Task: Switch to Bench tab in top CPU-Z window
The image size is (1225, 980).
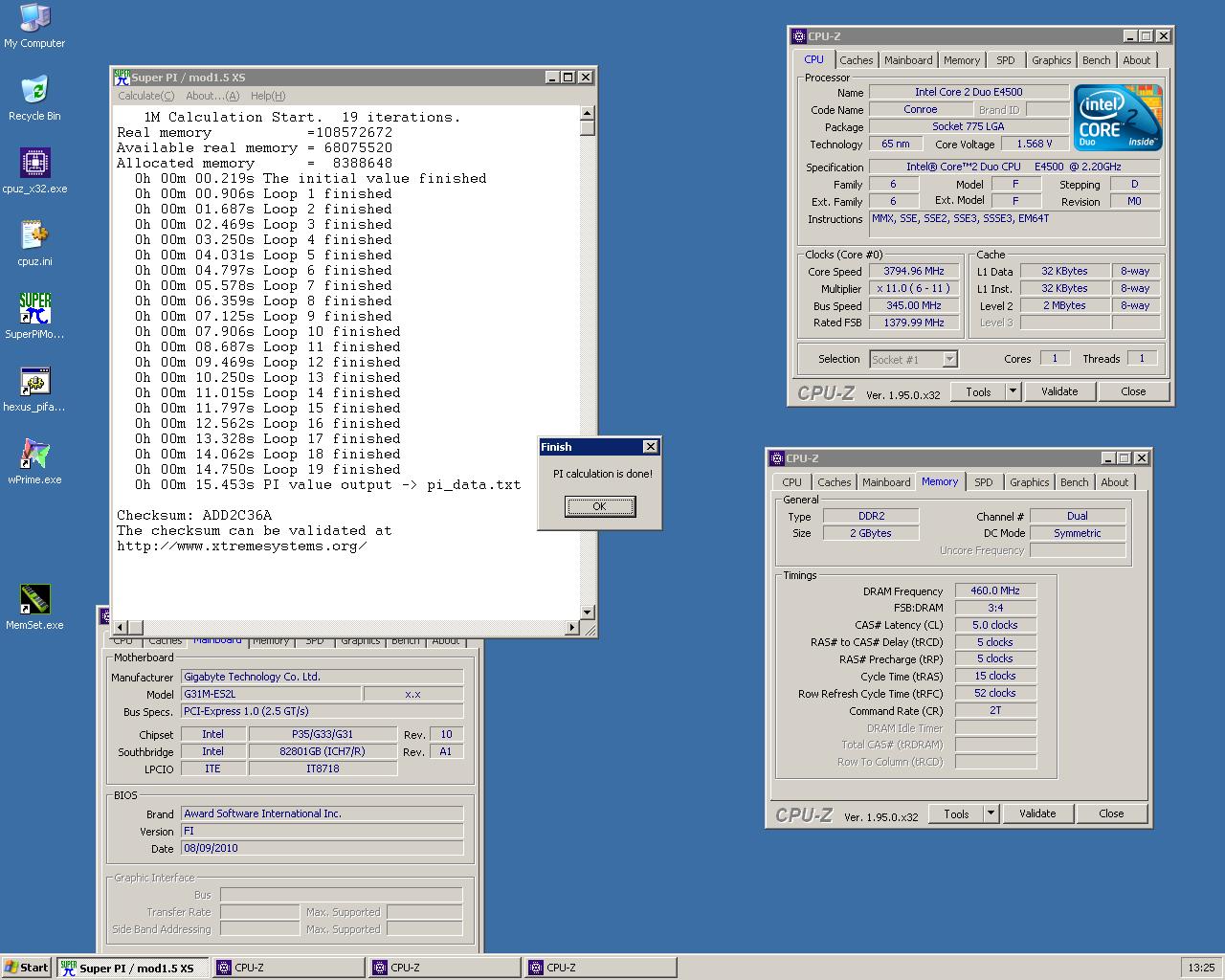Action: pyautogui.click(x=1096, y=60)
